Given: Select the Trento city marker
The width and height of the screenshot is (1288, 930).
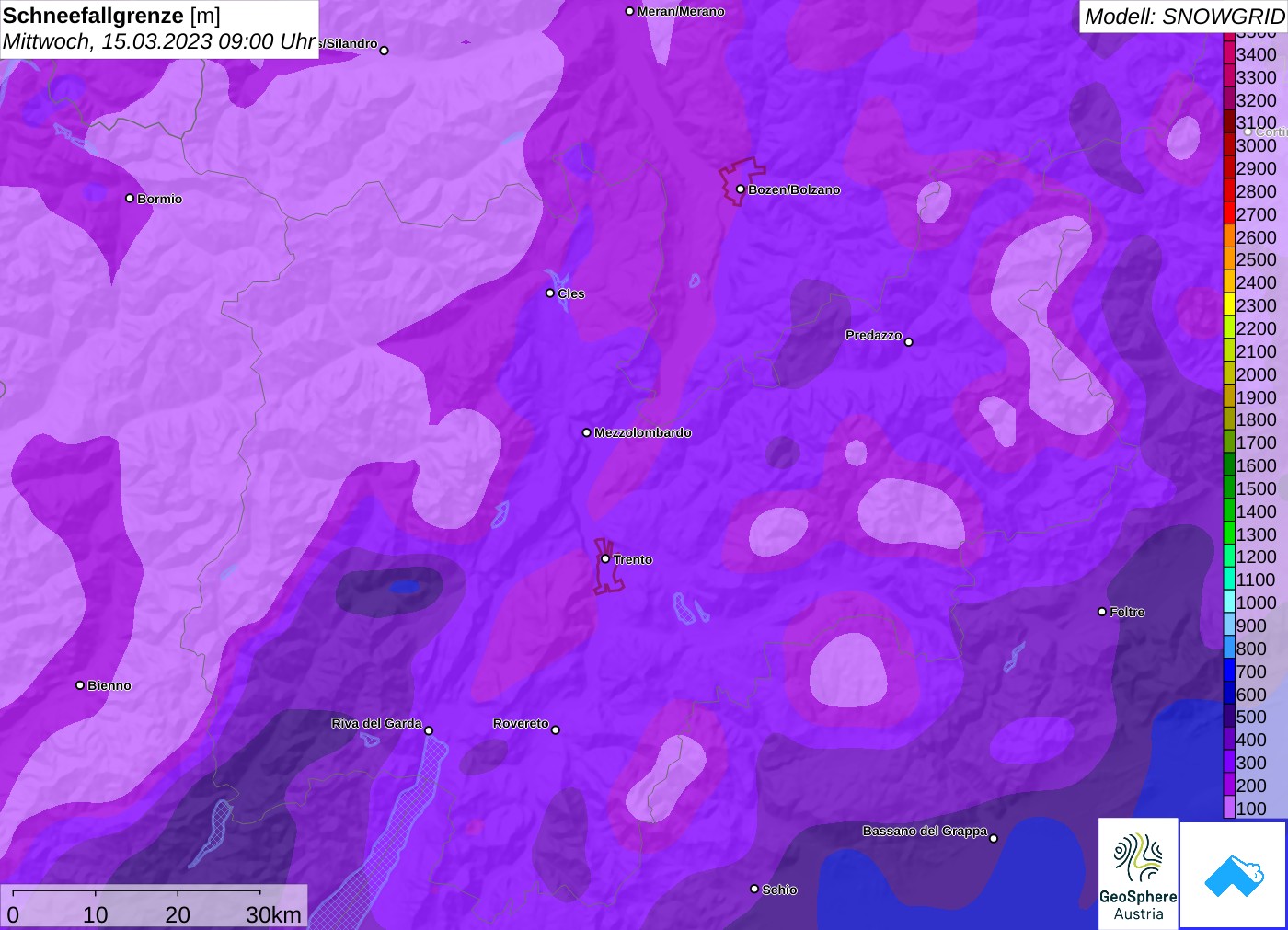Looking at the screenshot, I should point(605,558).
